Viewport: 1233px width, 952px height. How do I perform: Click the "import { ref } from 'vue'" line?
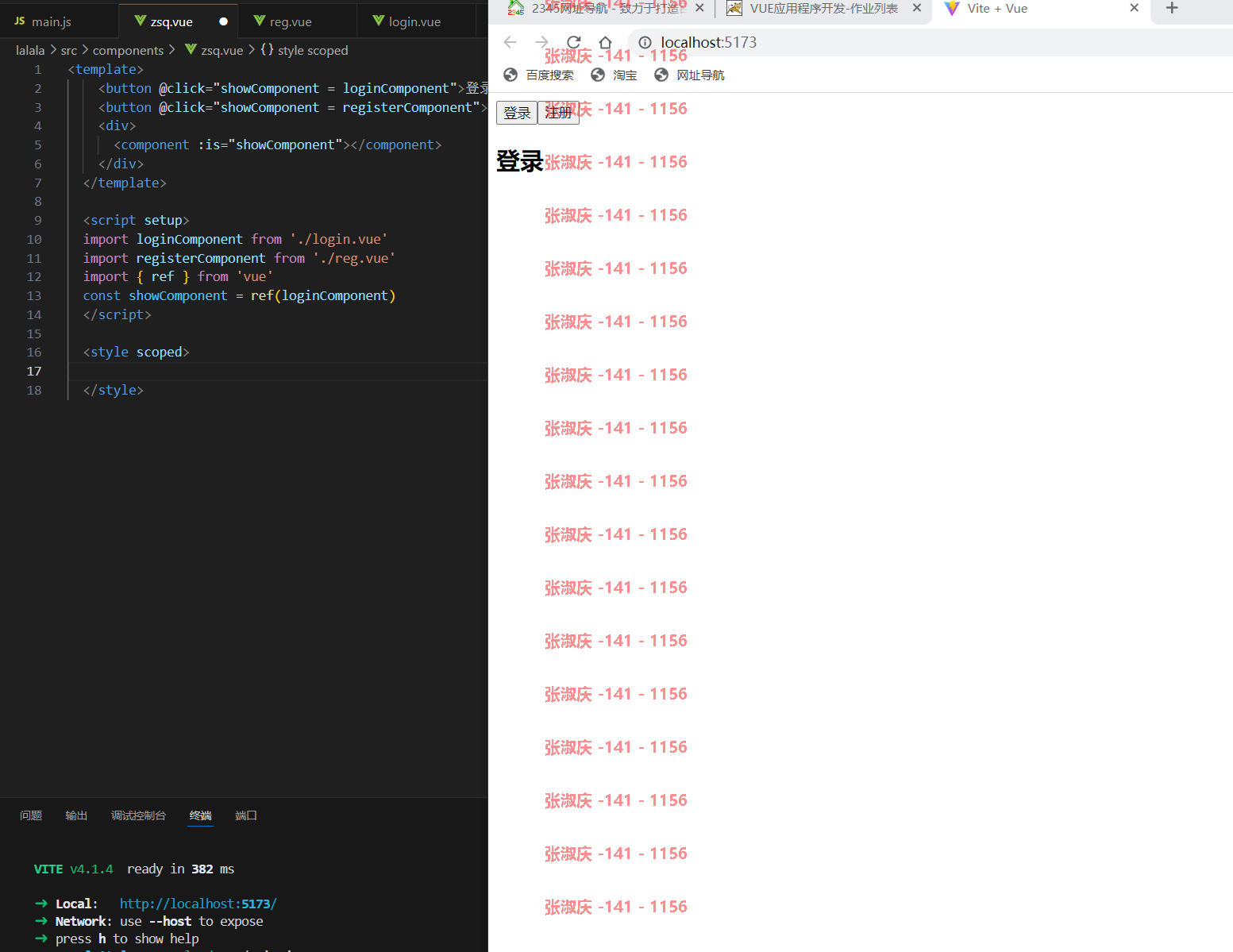coord(179,276)
